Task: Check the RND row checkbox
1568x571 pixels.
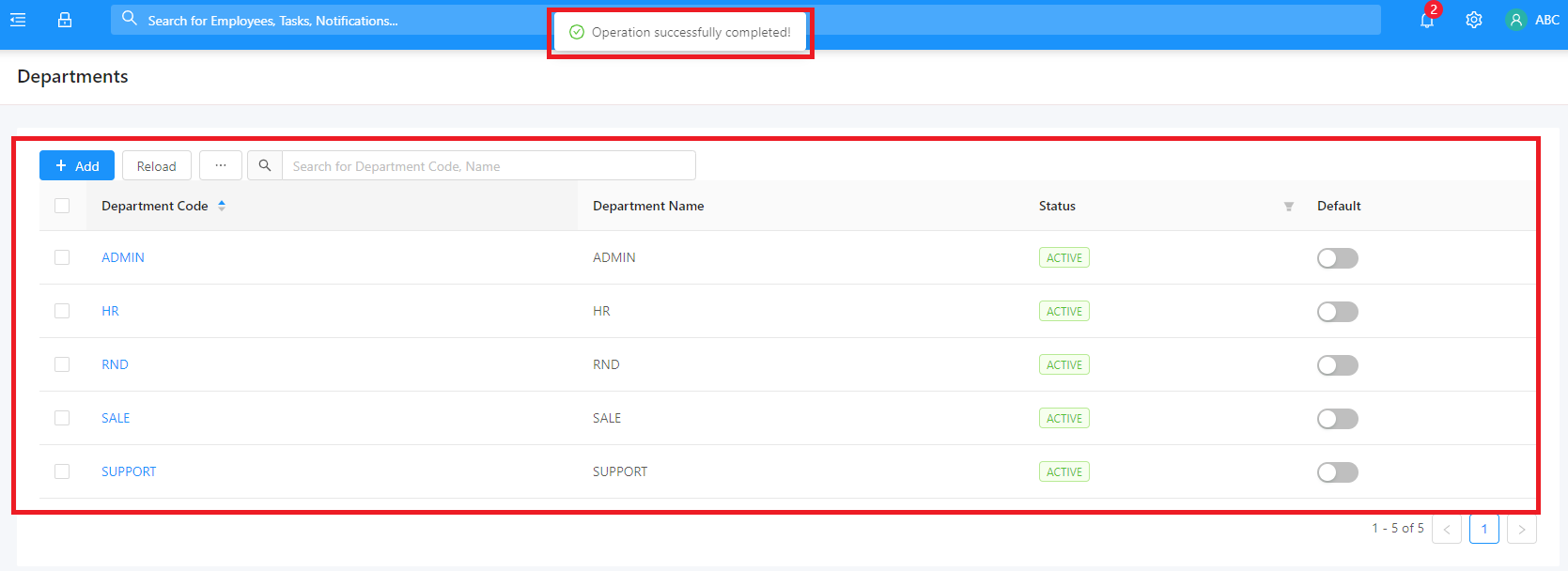Action: tap(62, 364)
